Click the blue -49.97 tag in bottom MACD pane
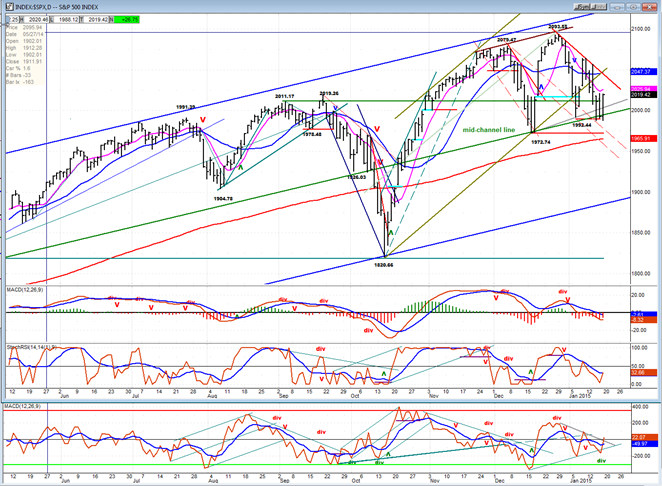The image size is (662, 486). (x=643, y=444)
